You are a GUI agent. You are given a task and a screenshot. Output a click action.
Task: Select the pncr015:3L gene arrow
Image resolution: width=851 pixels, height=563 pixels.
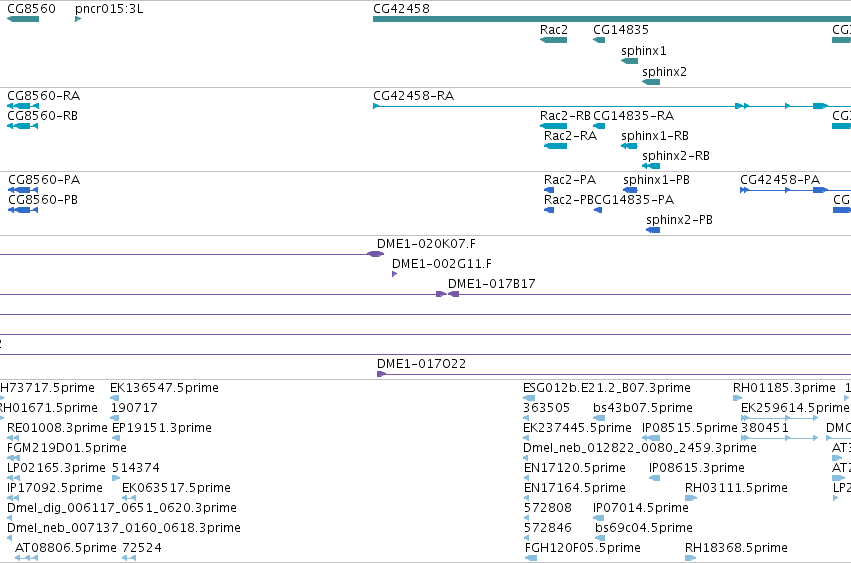(78, 19)
